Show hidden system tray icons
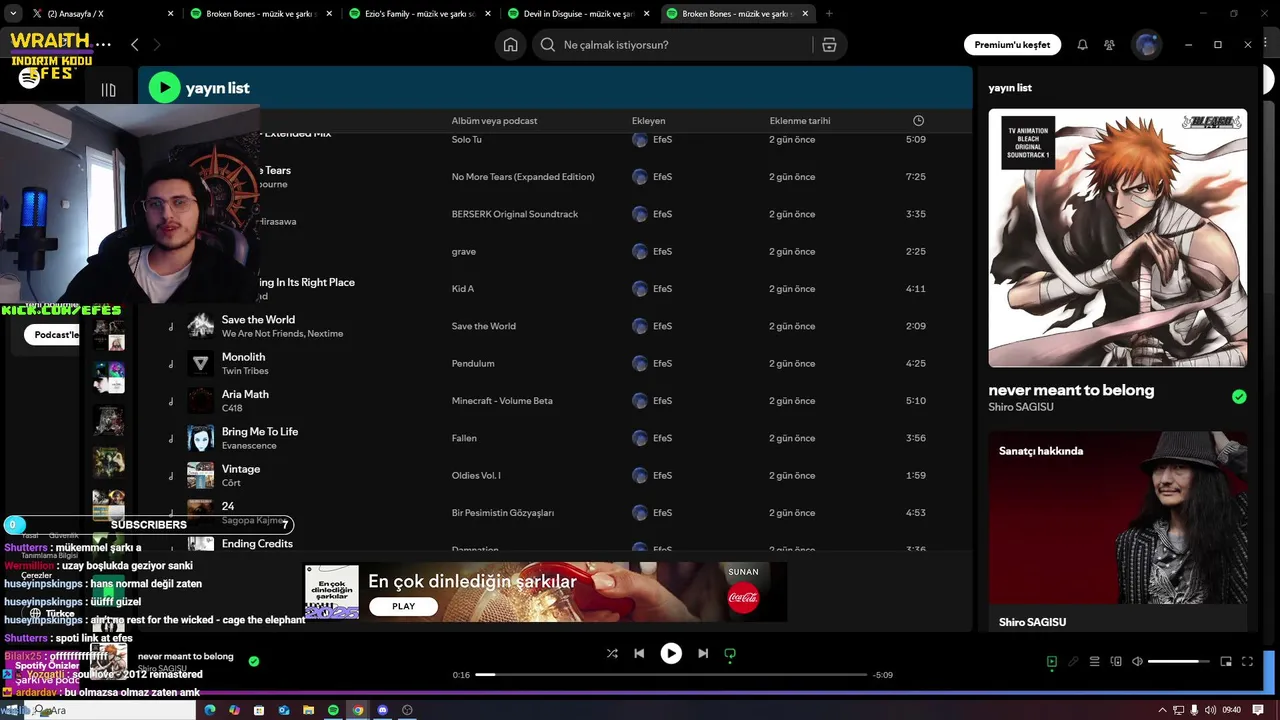 point(1163,710)
